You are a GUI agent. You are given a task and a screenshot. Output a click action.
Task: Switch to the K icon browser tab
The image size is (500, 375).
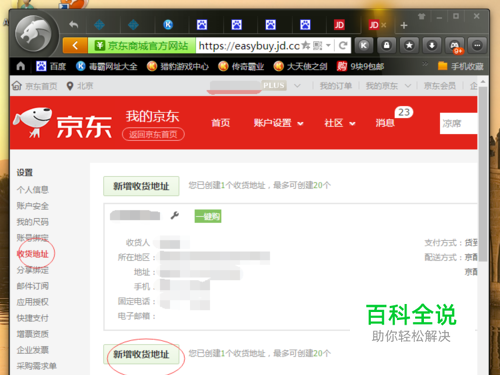(168, 25)
